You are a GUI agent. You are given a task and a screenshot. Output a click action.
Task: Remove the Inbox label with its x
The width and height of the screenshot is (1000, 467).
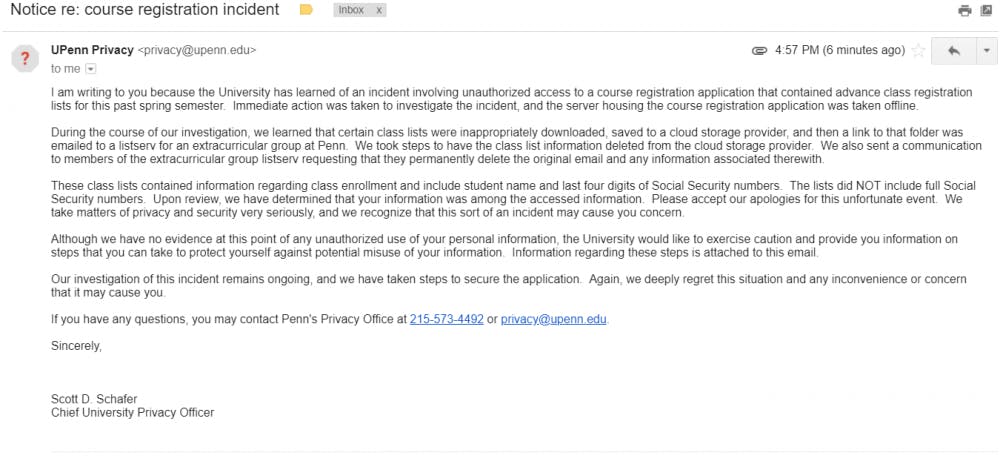(x=379, y=10)
